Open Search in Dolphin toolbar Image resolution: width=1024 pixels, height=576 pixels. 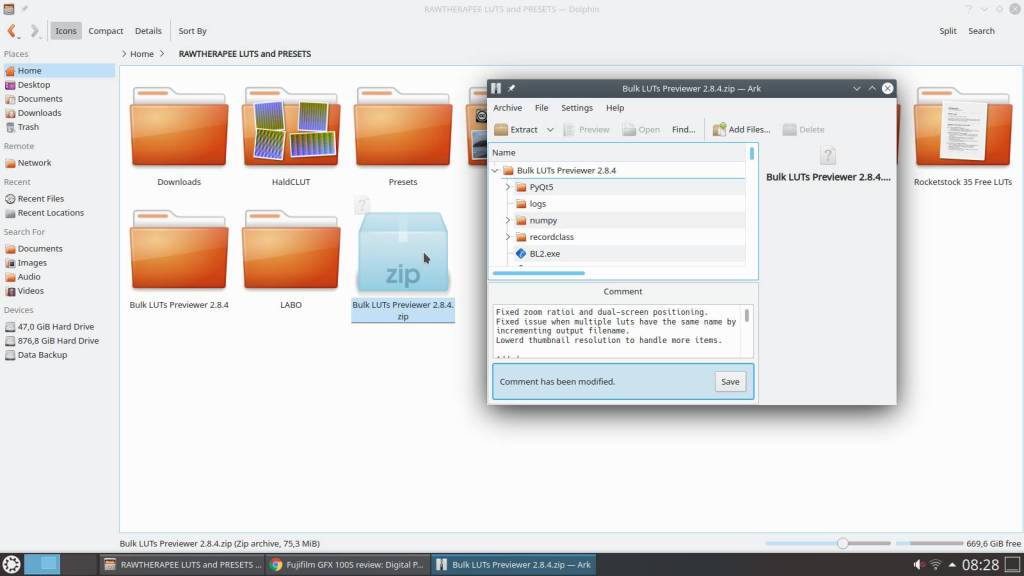(x=981, y=31)
